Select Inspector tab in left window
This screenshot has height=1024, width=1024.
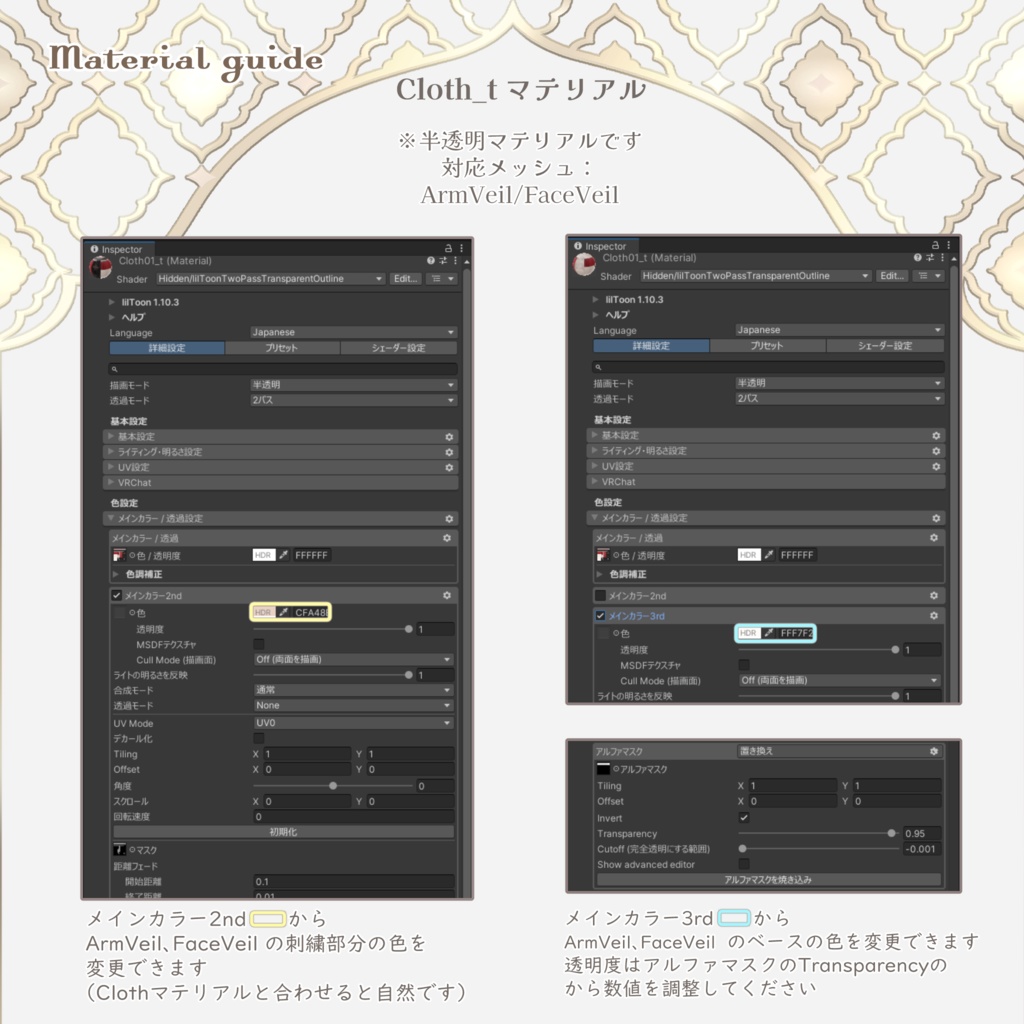coord(117,249)
